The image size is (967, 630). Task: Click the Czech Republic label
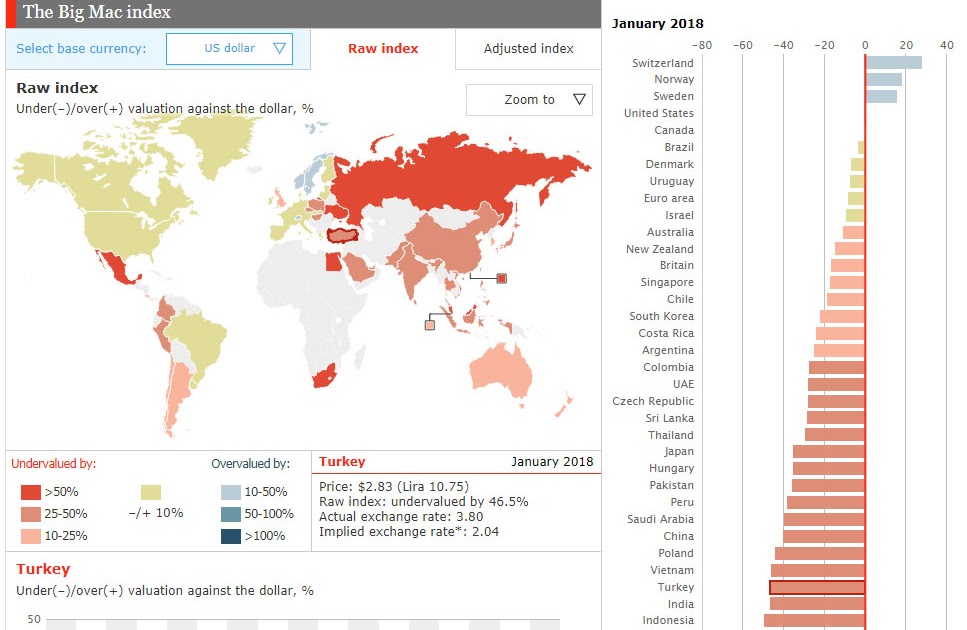652,401
